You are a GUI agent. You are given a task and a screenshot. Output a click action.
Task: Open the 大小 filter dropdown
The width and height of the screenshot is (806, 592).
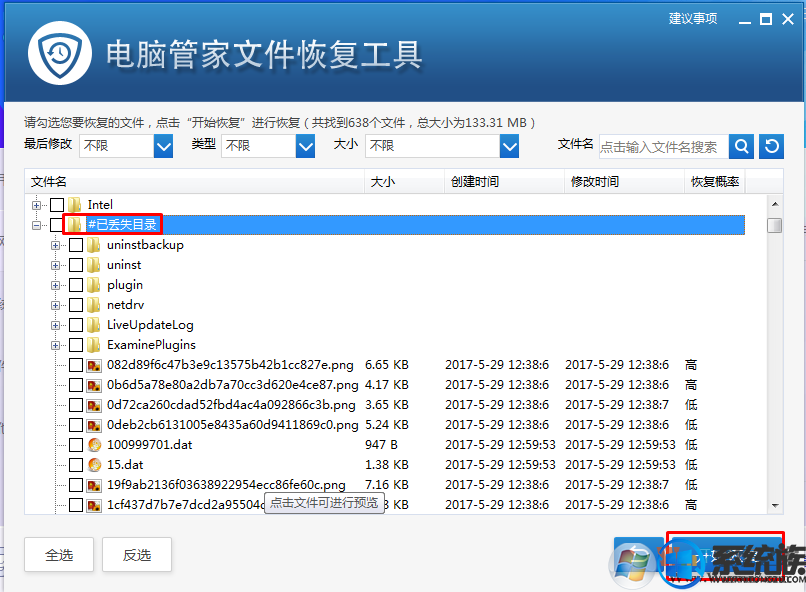pyautogui.click(x=509, y=146)
